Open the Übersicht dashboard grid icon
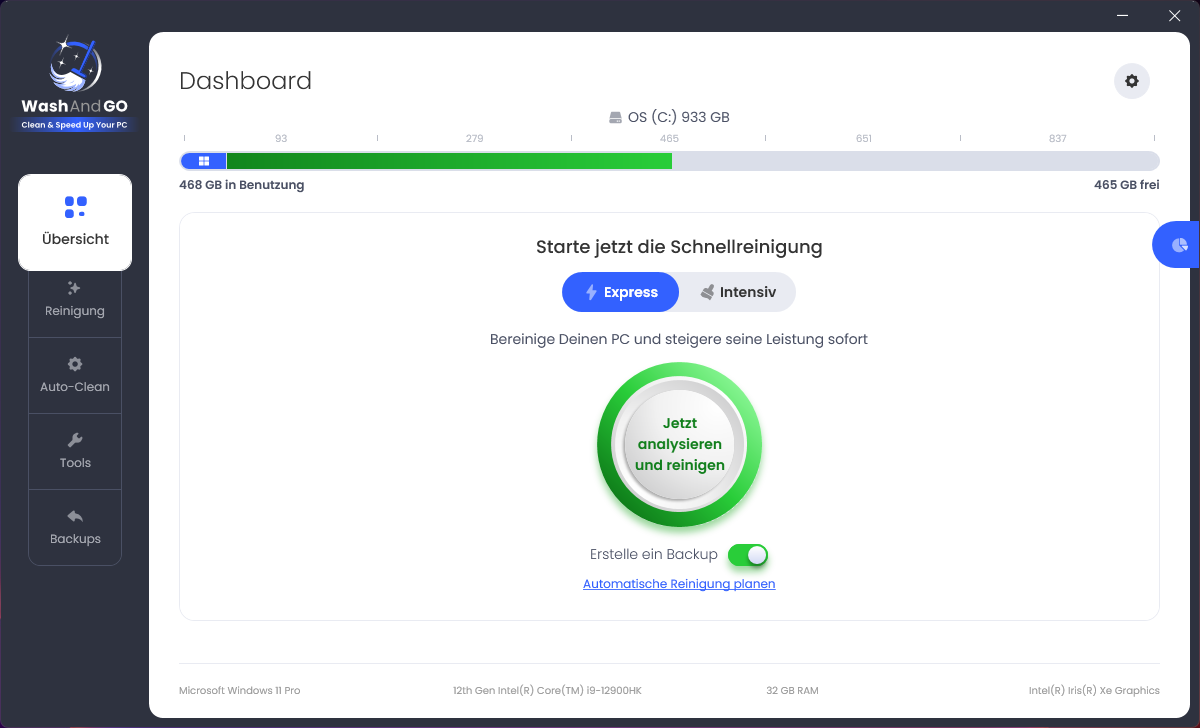 (75, 207)
